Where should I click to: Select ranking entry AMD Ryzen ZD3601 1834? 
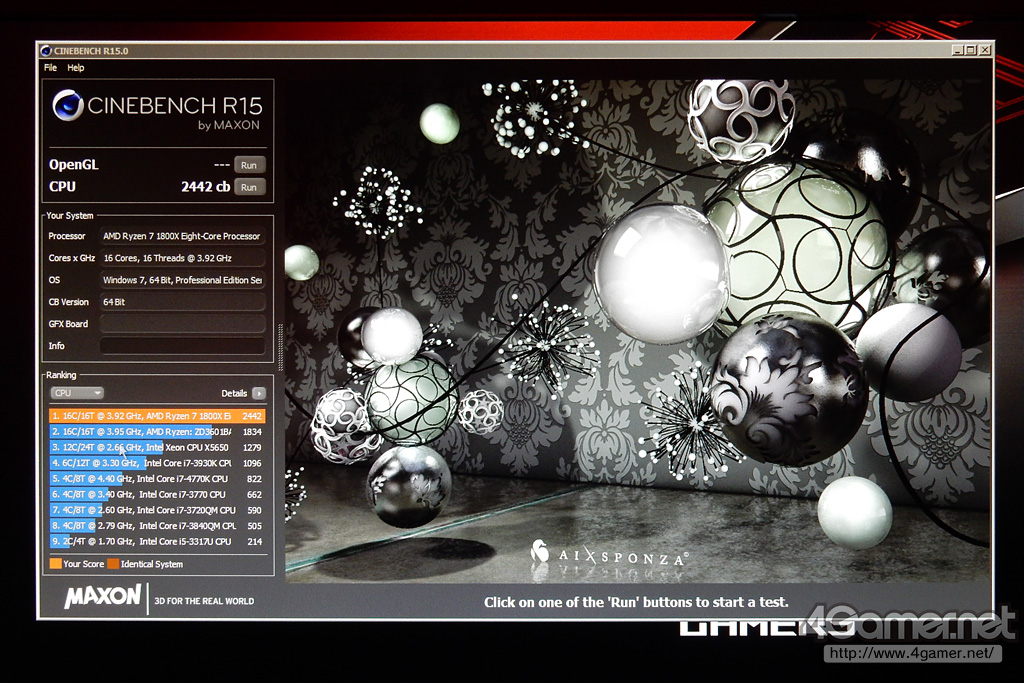pos(157,432)
